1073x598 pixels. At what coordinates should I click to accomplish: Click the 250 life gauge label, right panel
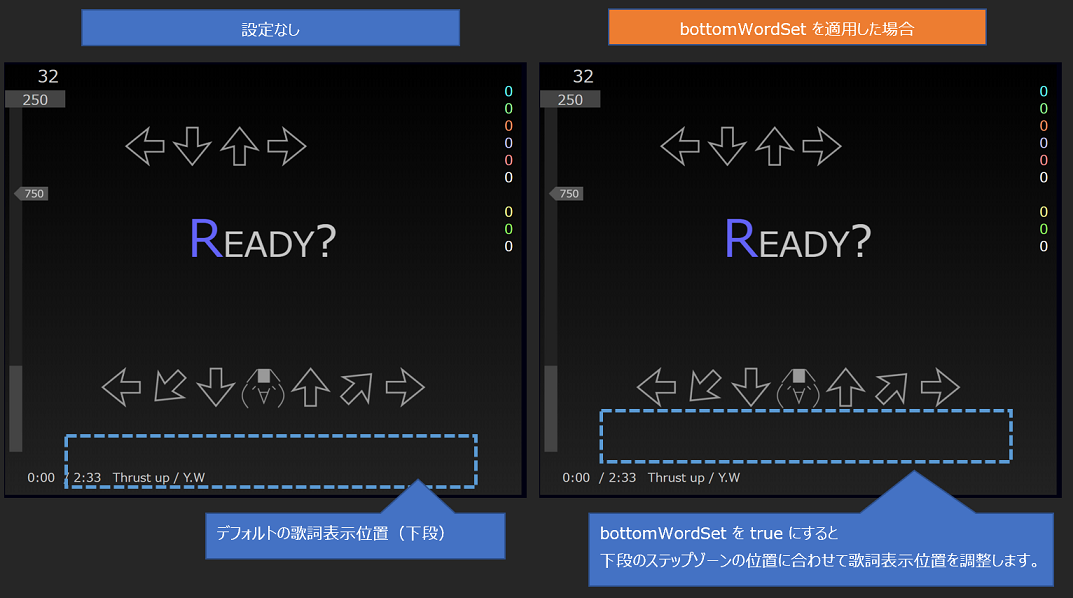(570, 100)
